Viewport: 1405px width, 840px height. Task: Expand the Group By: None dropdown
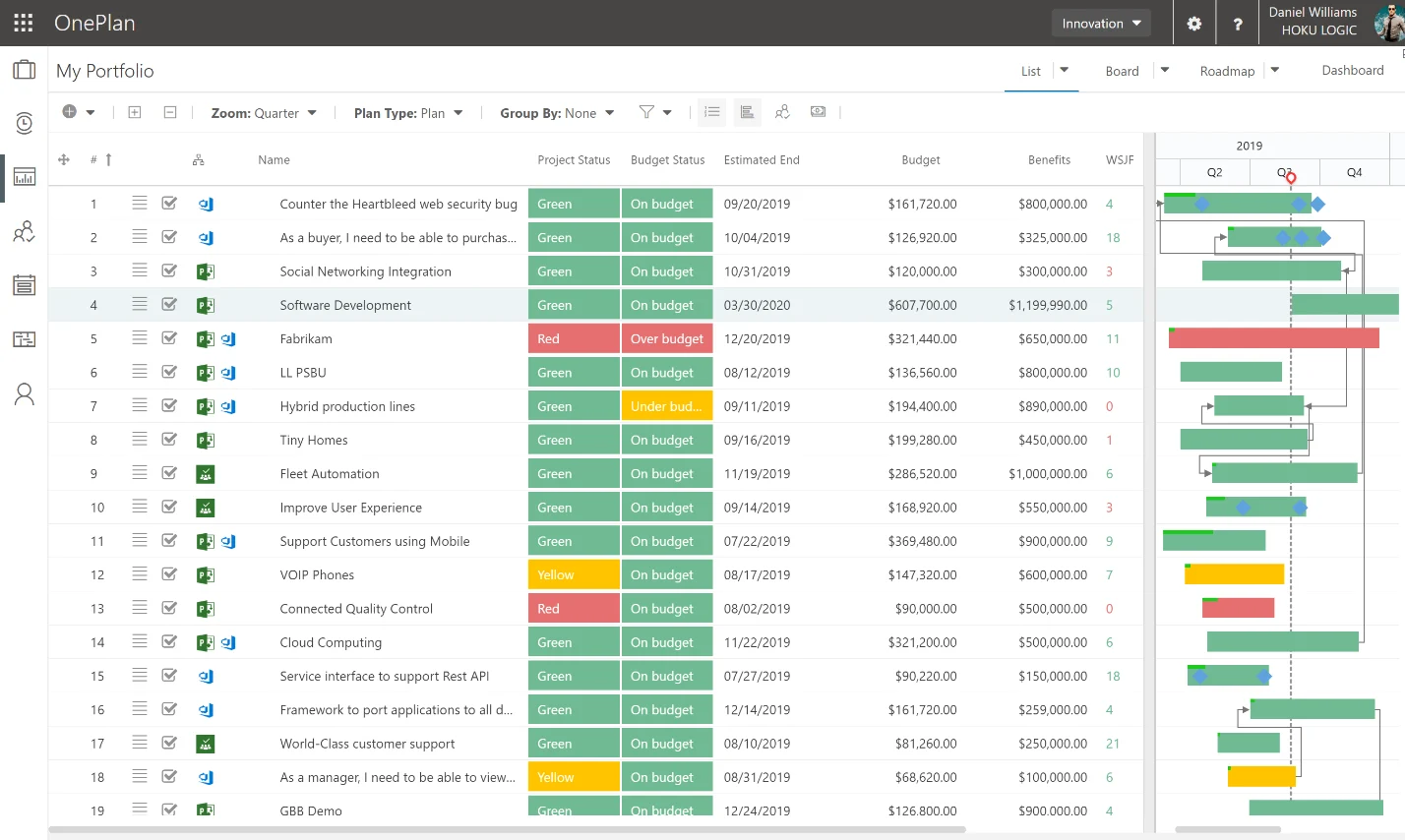click(x=557, y=113)
